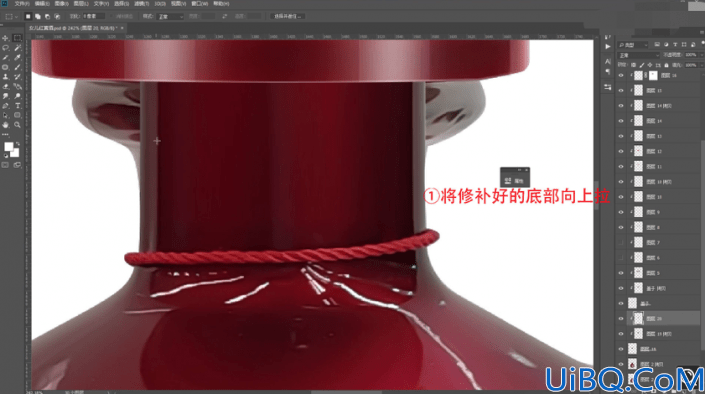Select the Clone Stamp tool
The height and width of the screenshot is (394, 705).
[x=5, y=77]
